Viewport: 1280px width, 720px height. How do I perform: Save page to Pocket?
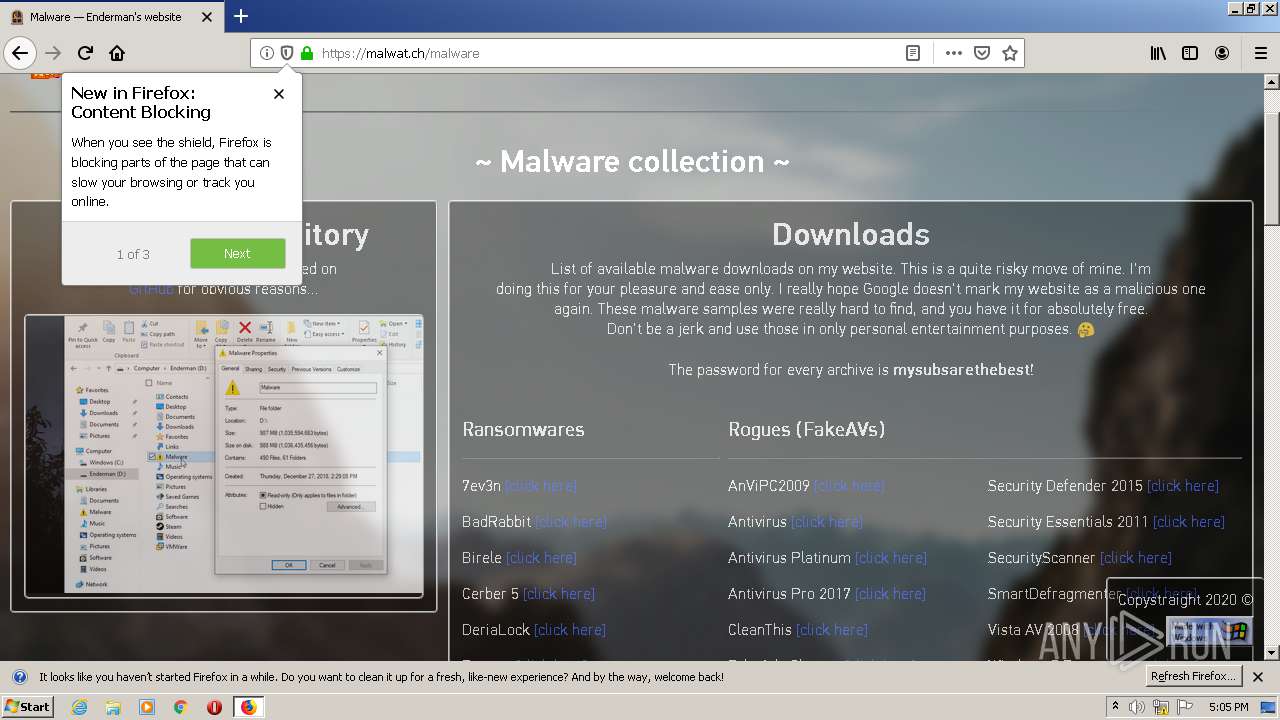[x=982, y=53]
